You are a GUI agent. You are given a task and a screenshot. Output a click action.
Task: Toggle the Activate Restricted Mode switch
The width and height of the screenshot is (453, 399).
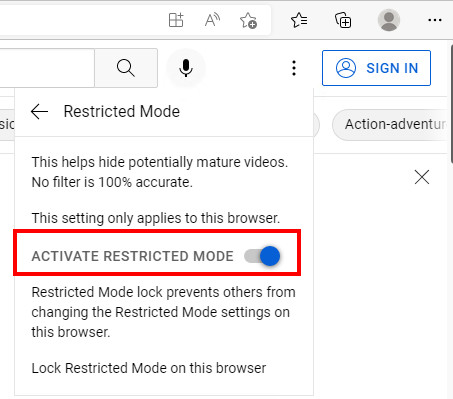tap(262, 256)
